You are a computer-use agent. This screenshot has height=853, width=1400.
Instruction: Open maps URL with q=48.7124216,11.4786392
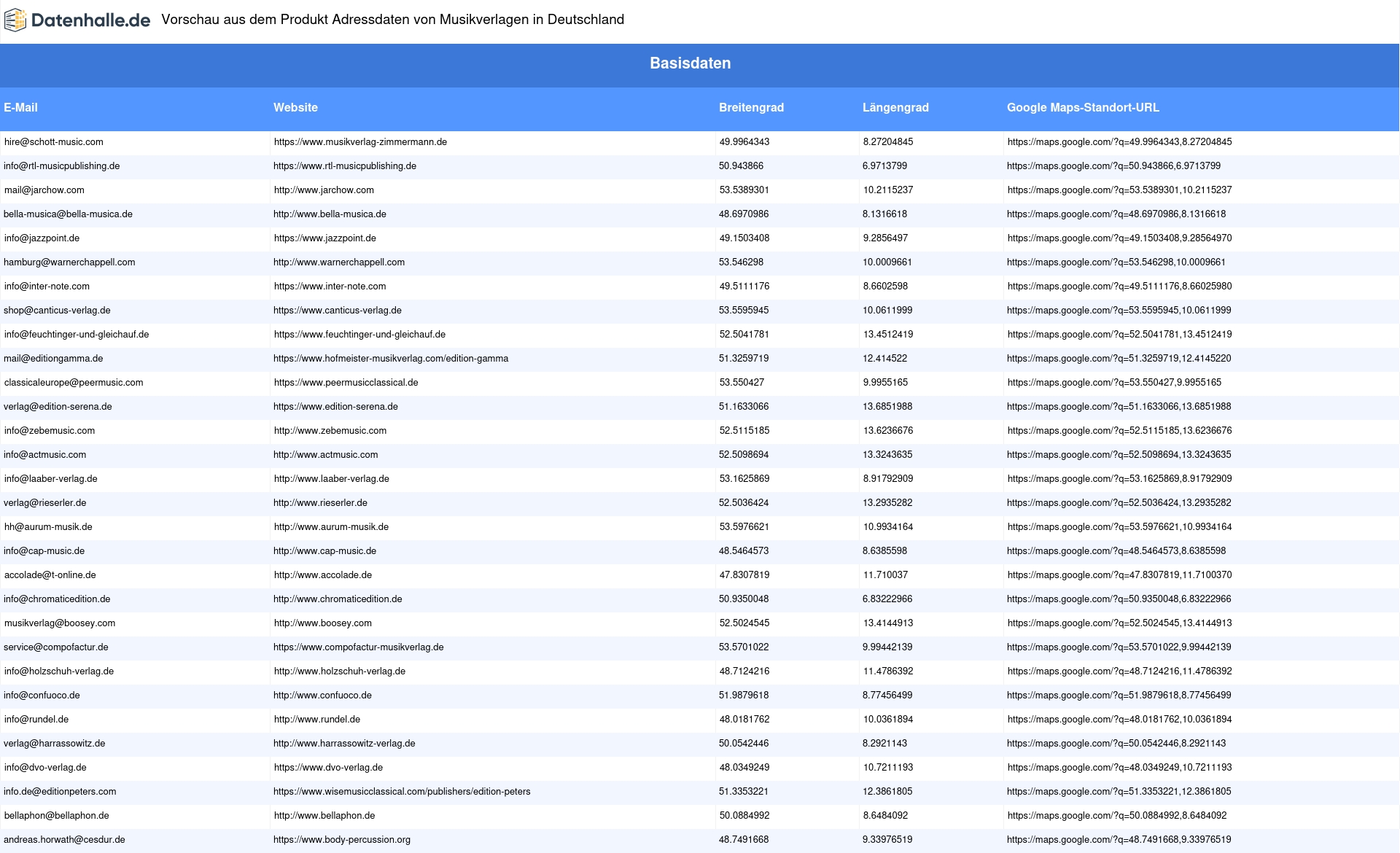click(1120, 671)
